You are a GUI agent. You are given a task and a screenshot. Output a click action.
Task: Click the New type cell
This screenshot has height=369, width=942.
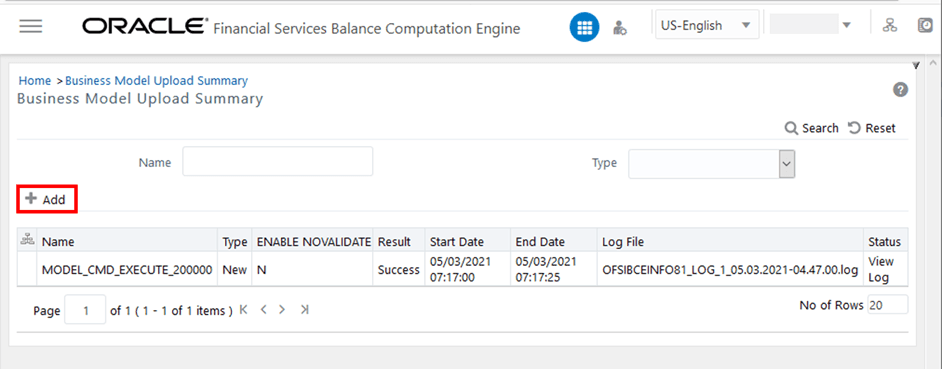(235, 270)
